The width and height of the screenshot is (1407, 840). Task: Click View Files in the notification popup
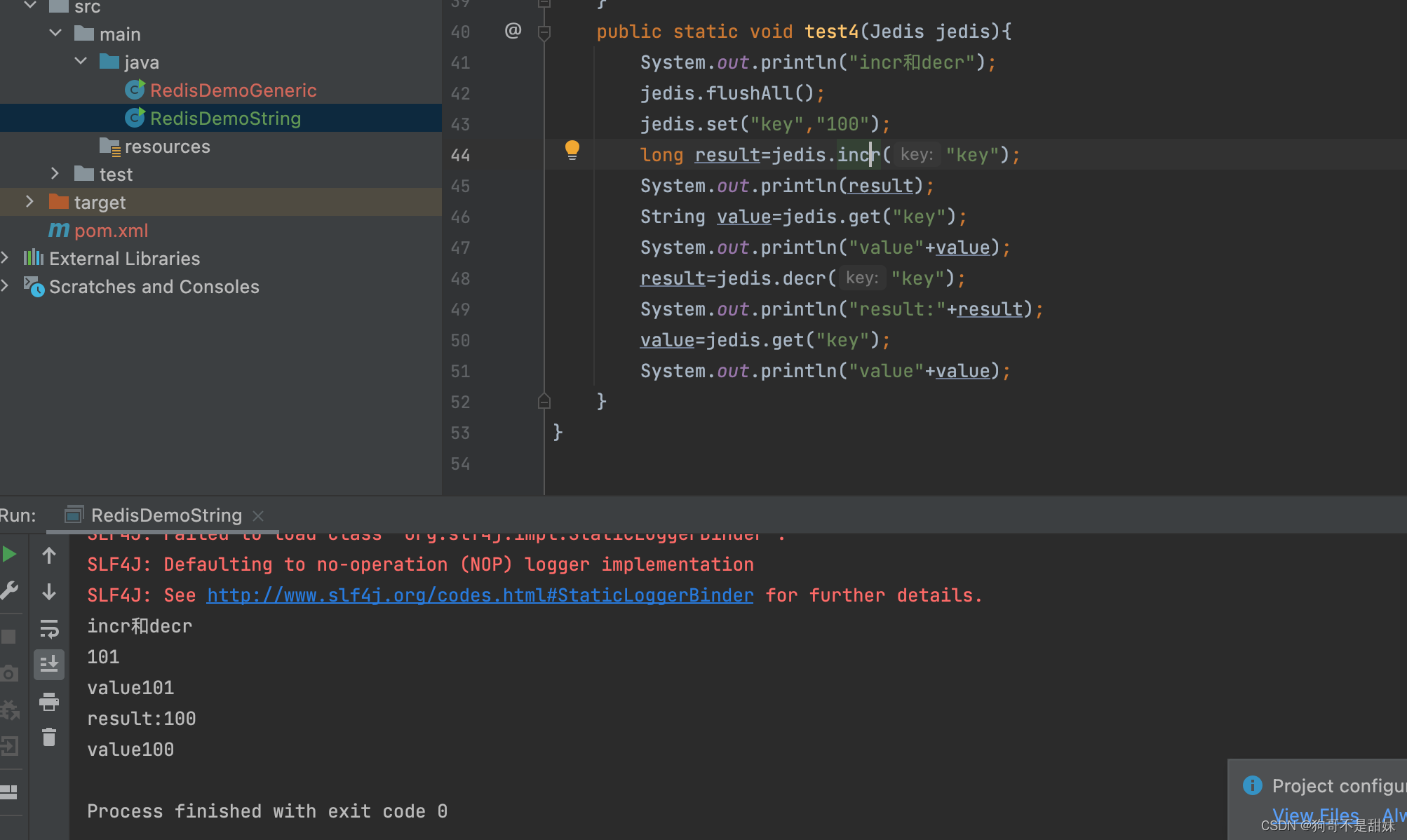tap(1315, 814)
